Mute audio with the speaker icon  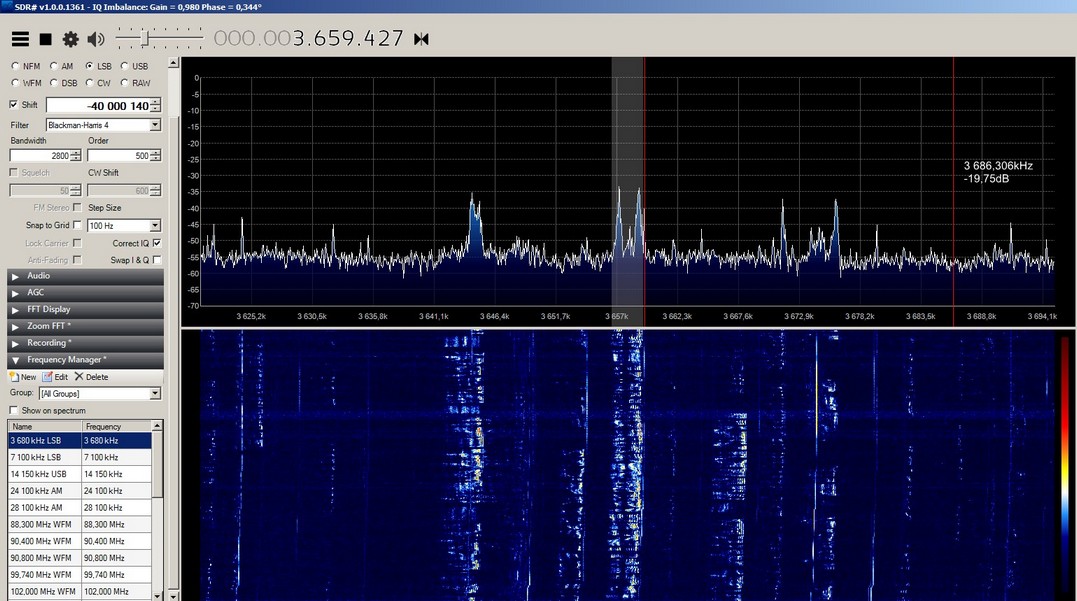pyautogui.click(x=95, y=39)
